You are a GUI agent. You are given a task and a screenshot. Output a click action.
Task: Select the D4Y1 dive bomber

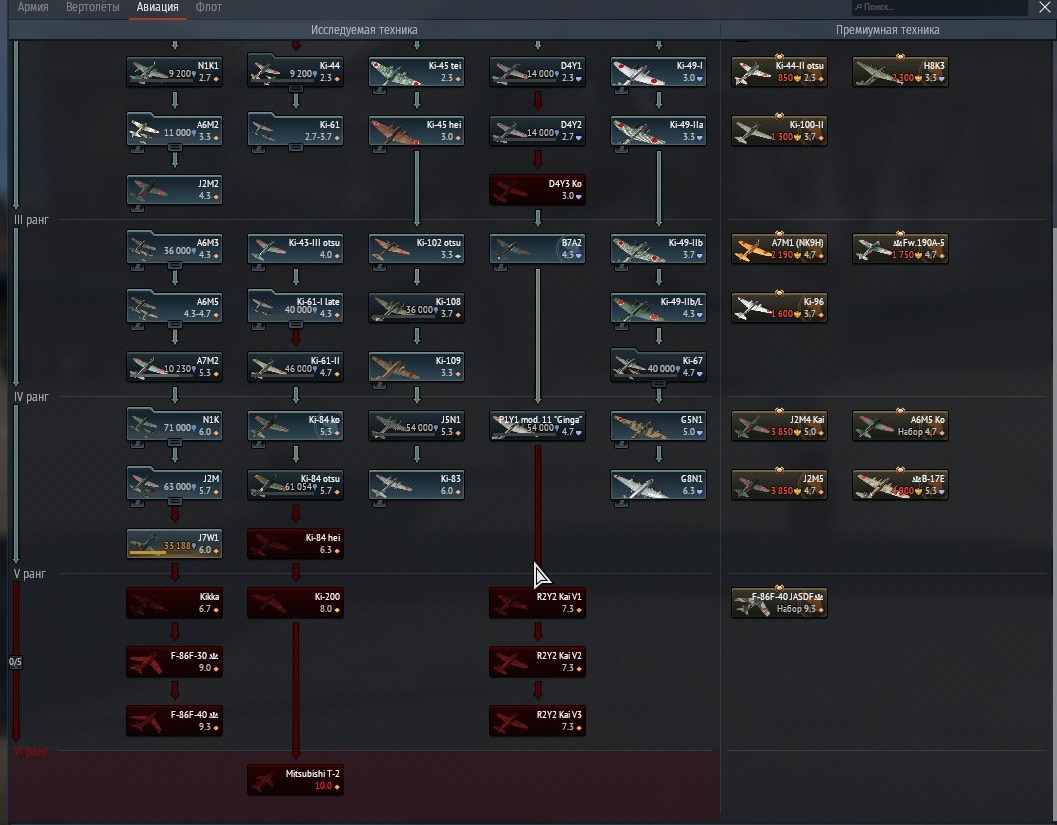pos(537,71)
